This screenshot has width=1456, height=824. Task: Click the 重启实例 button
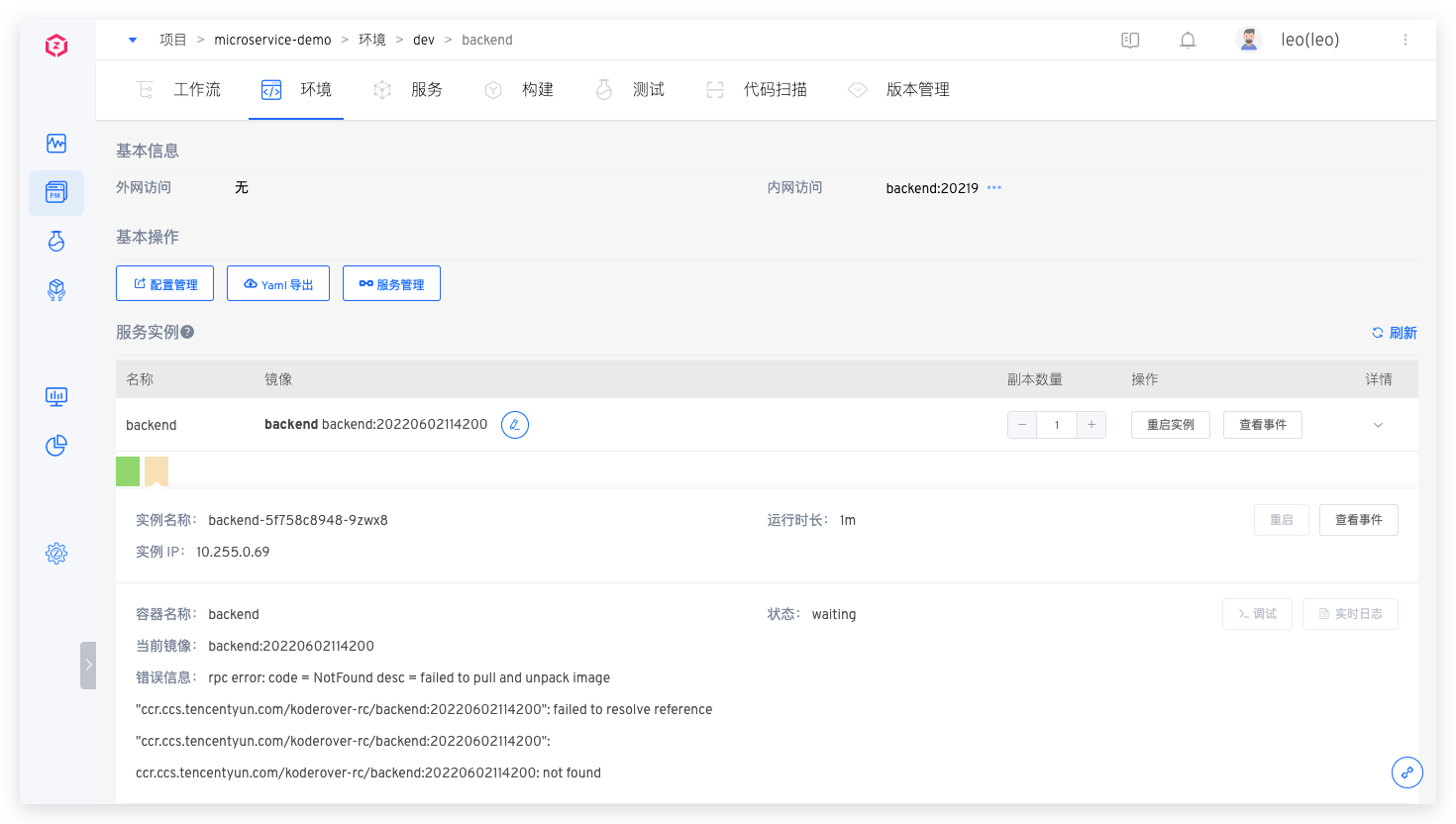pyautogui.click(x=1171, y=425)
